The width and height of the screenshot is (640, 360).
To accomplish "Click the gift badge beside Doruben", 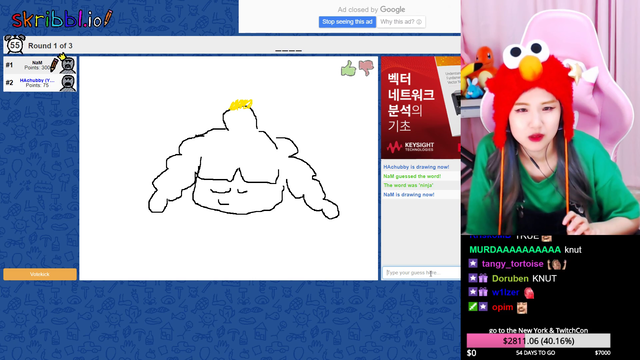I will (483, 278).
